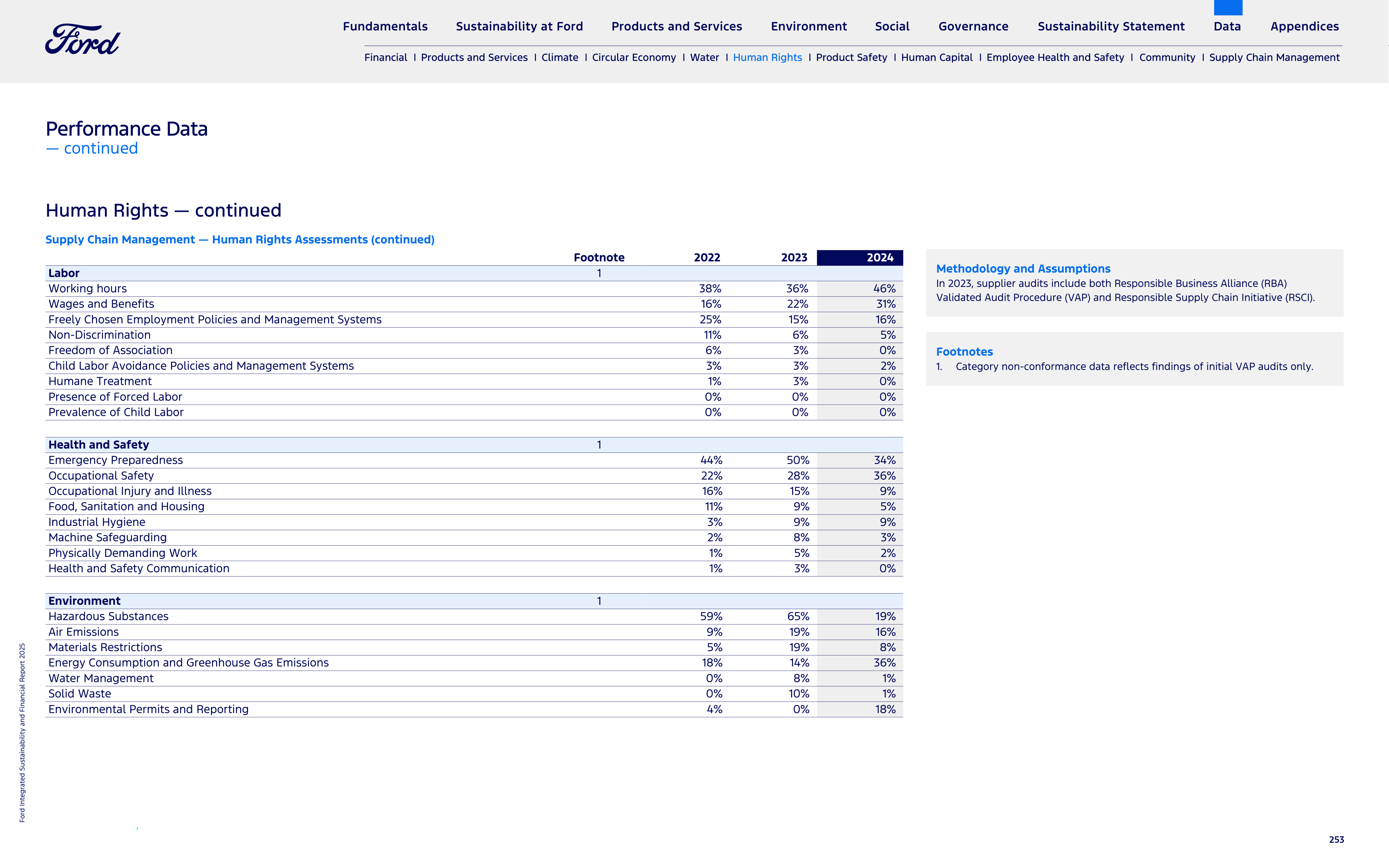Screen dimensions: 1389x868
Task: Click the Presence of Forced Labor row
Action: (x=474, y=397)
